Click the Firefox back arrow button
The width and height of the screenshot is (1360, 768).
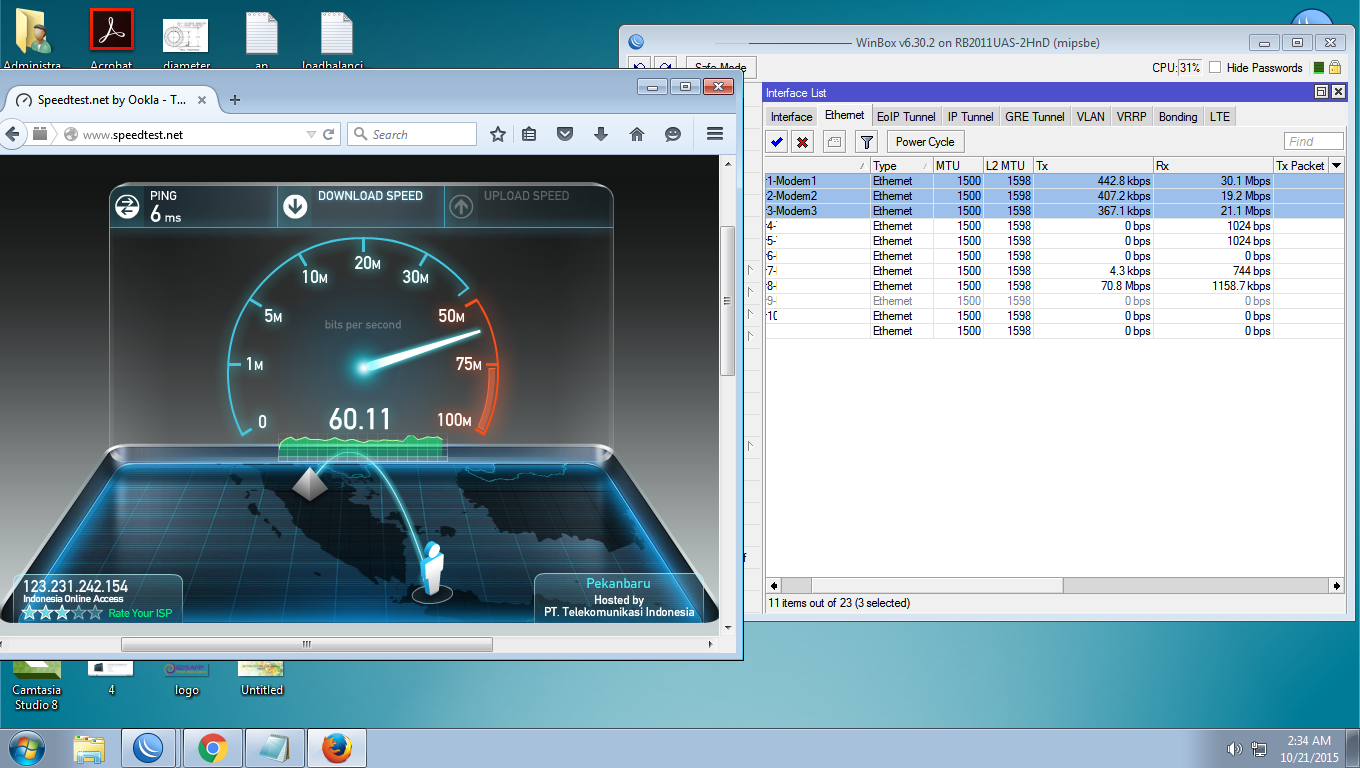pos(13,134)
